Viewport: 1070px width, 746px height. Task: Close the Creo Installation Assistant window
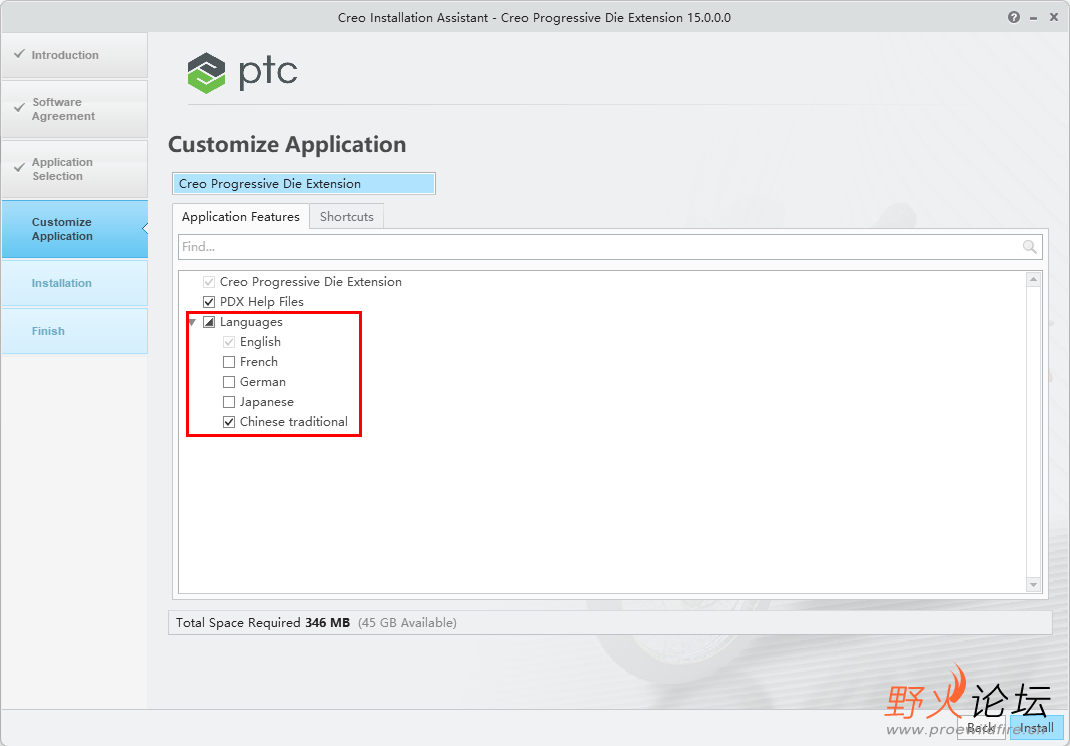(1054, 17)
